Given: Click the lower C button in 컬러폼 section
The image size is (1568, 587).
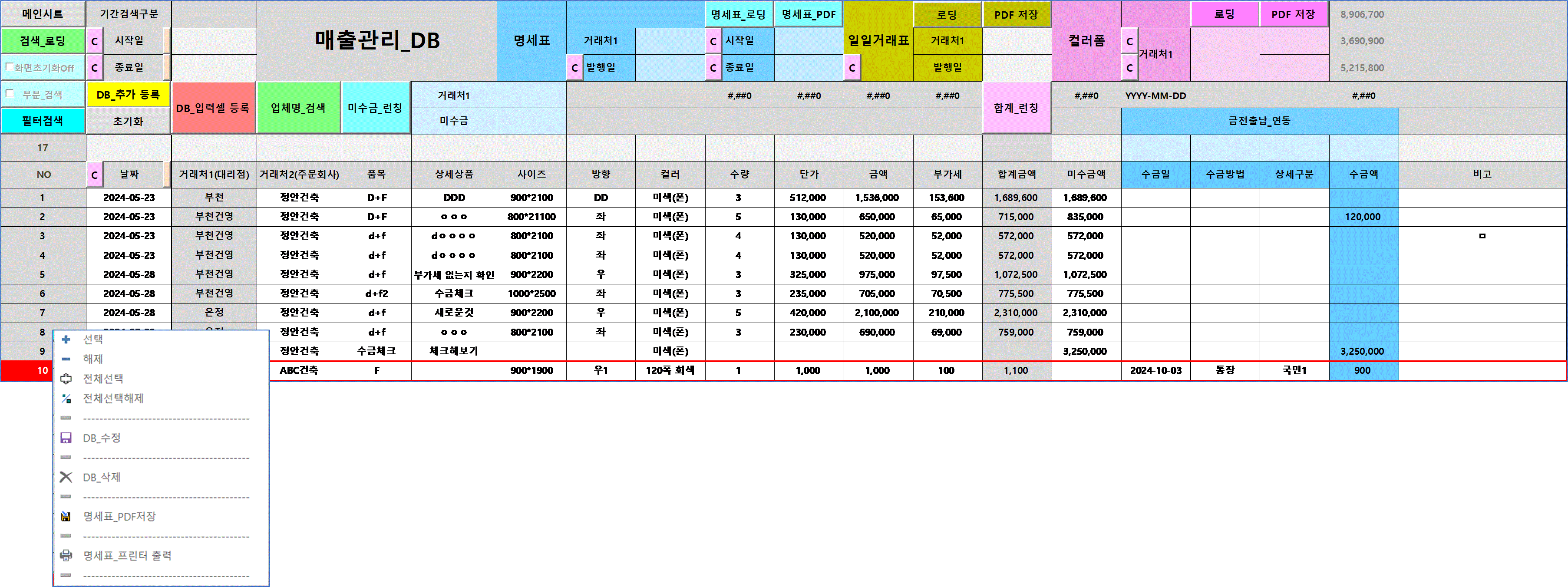Looking at the screenshot, I should [1129, 68].
